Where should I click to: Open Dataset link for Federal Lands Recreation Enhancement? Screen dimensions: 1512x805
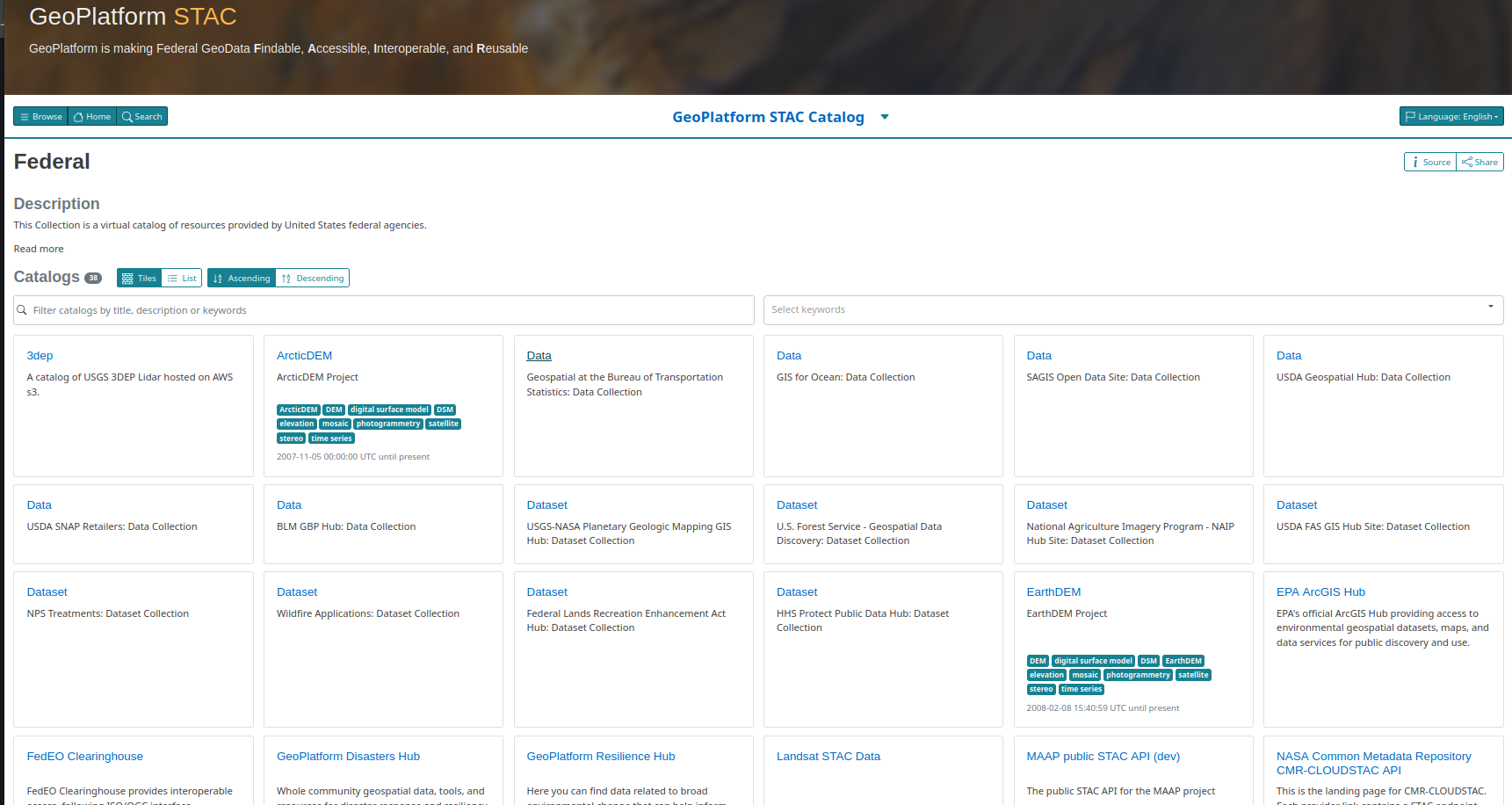[x=547, y=592]
